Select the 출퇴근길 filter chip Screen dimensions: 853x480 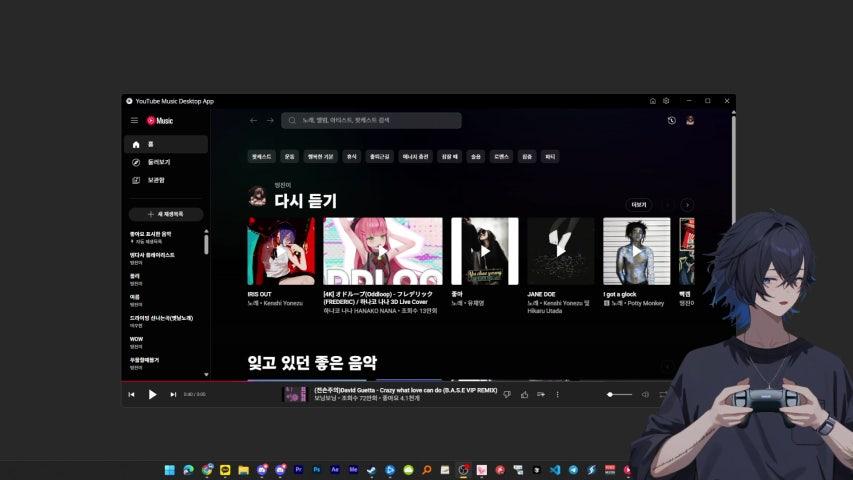coord(380,157)
